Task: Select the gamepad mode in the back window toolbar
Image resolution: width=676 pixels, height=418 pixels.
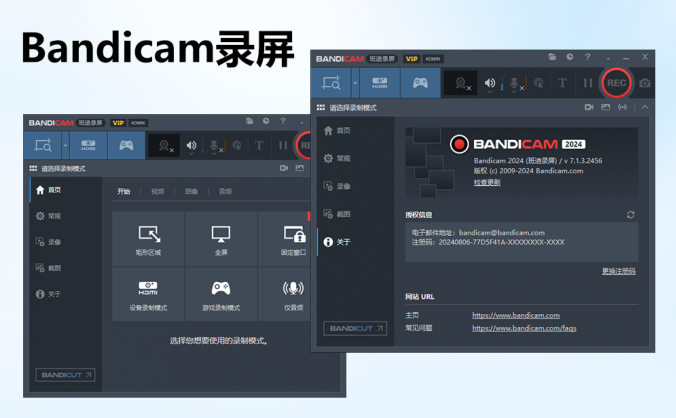Action: 126,145
